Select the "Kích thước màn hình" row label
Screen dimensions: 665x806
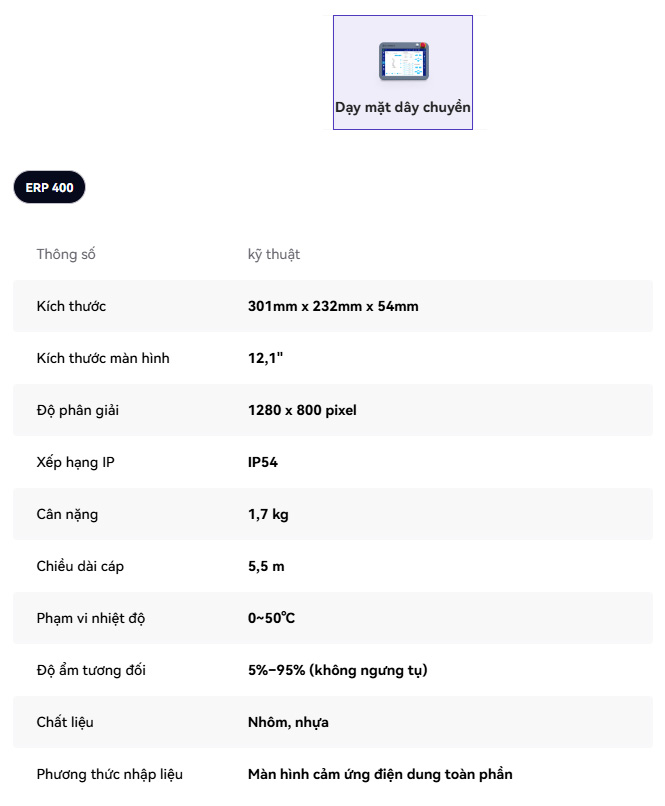click(103, 358)
